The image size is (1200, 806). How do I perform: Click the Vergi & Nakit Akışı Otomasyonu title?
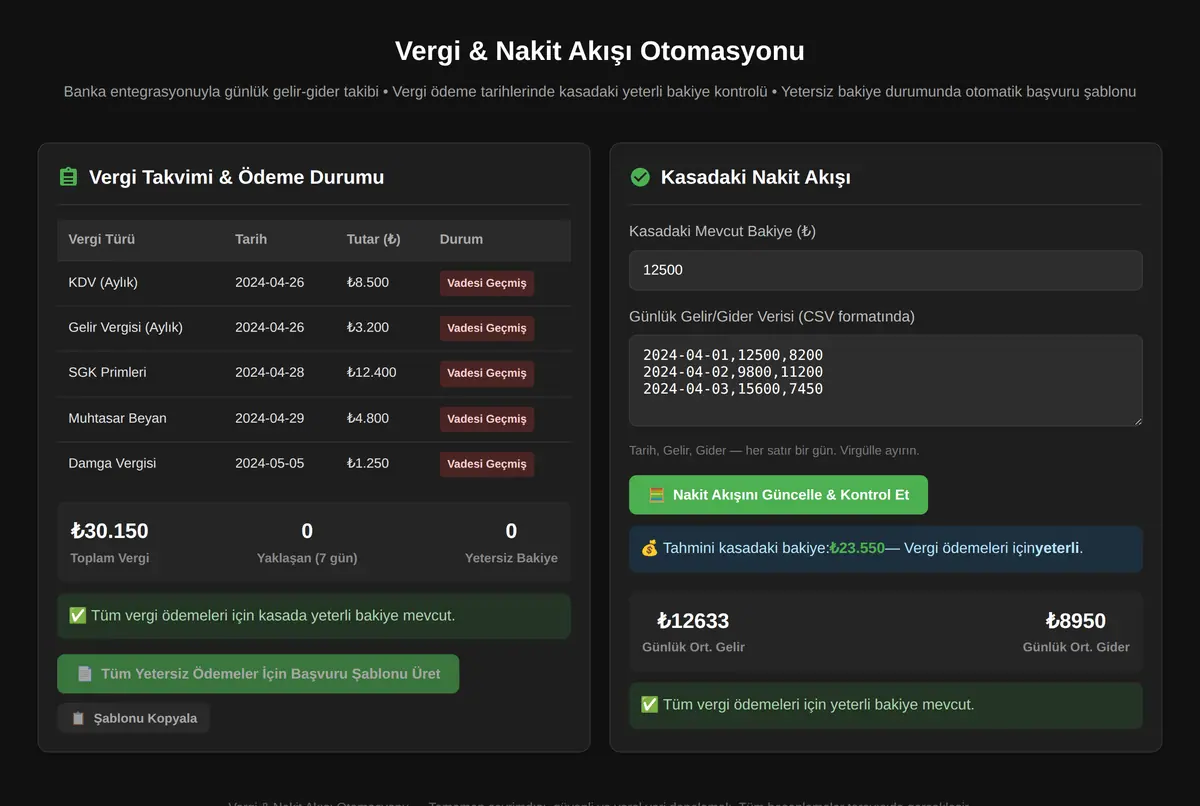tap(600, 51)
